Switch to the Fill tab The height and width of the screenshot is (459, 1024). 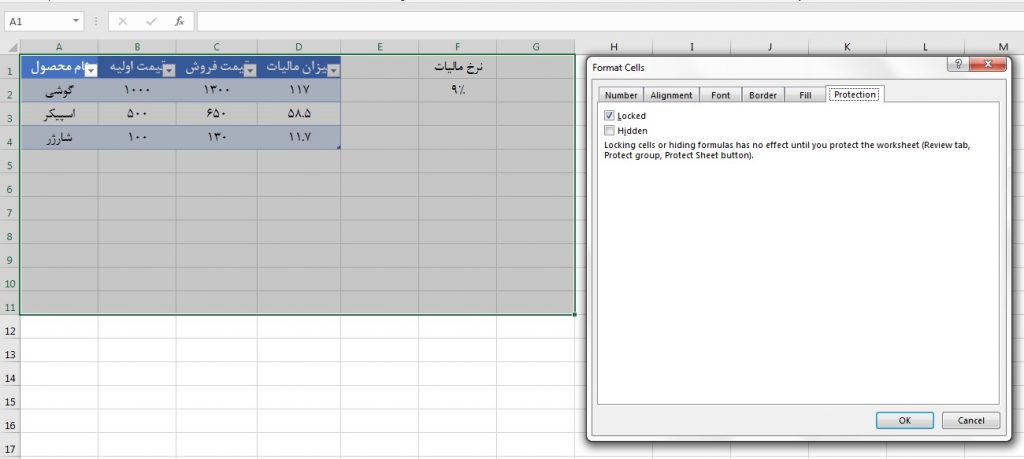click(x=805, y=95)
